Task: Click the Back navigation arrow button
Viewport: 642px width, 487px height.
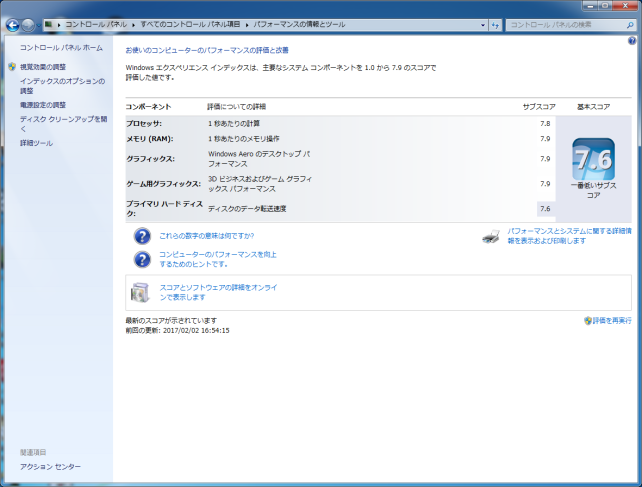Action: [x=13, y=25]
